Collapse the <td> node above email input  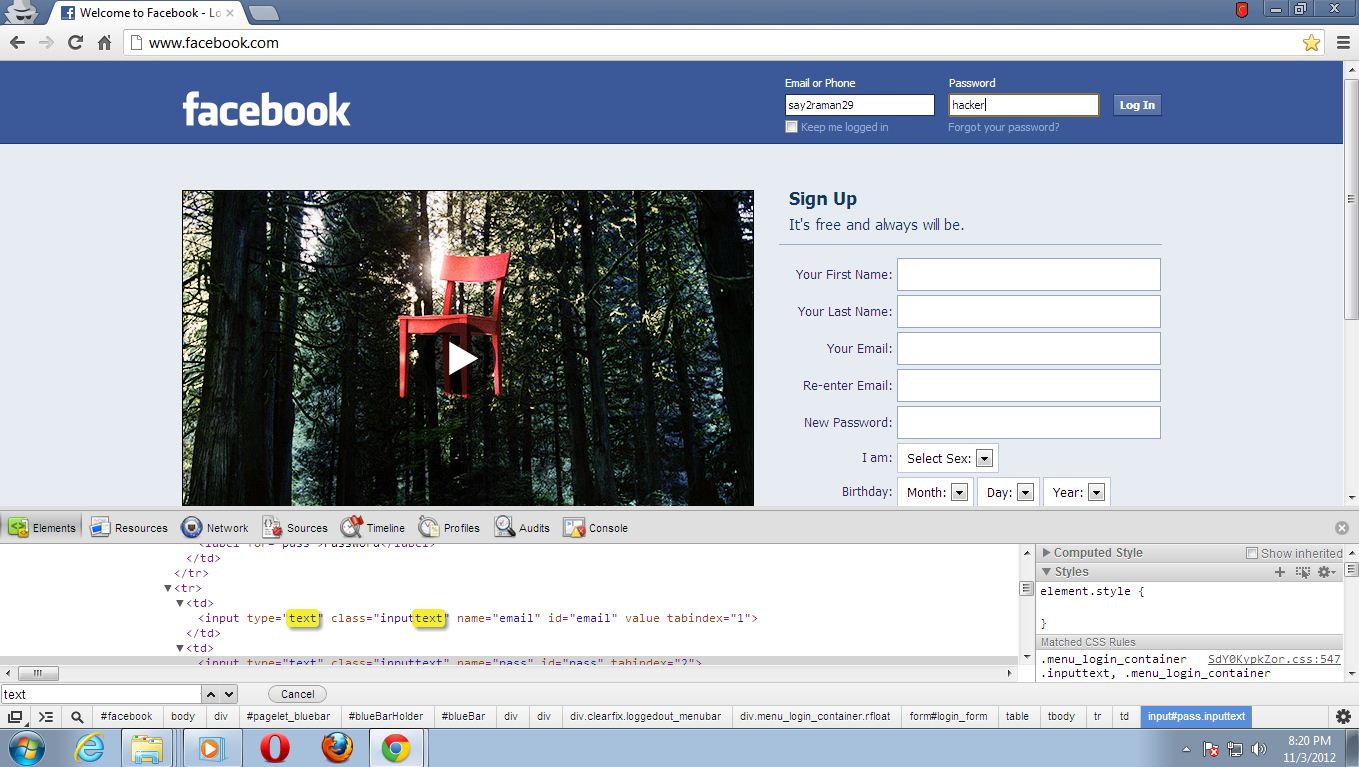coord(180,603)
